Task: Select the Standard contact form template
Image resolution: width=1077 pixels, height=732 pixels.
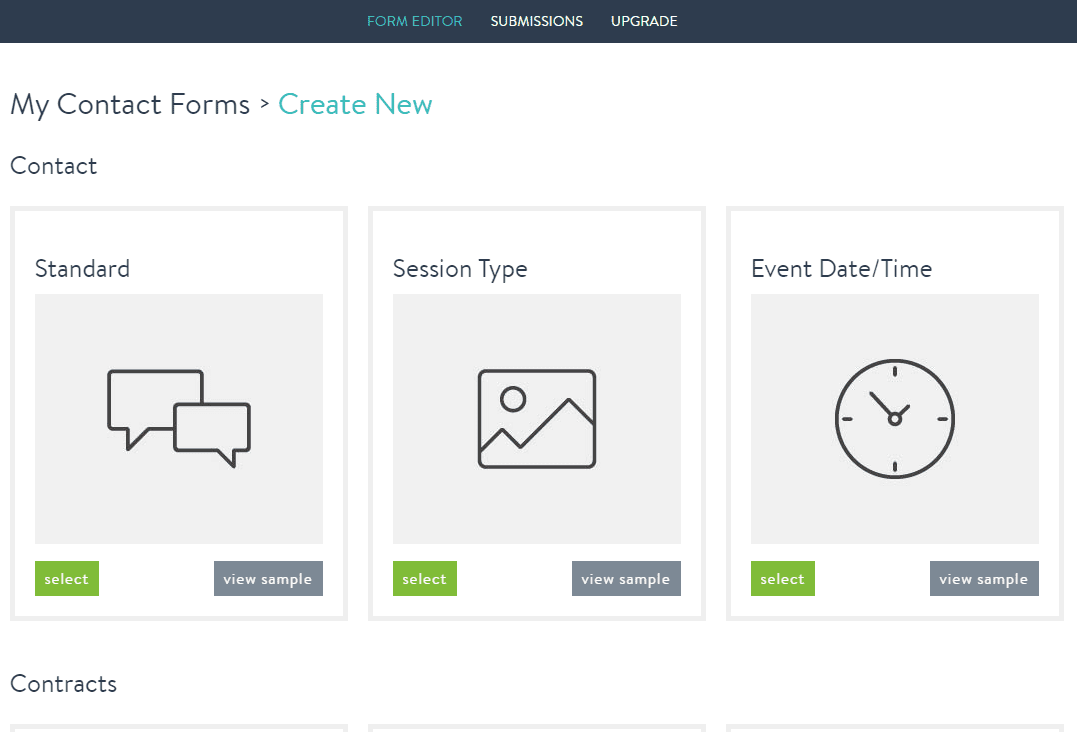Action: 66,578
